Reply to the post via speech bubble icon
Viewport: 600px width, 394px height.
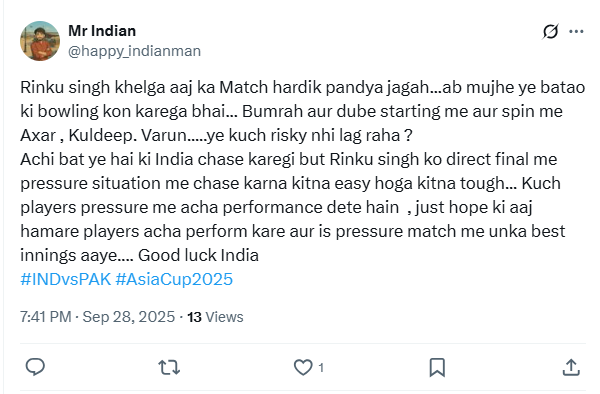tap(35, 367)
